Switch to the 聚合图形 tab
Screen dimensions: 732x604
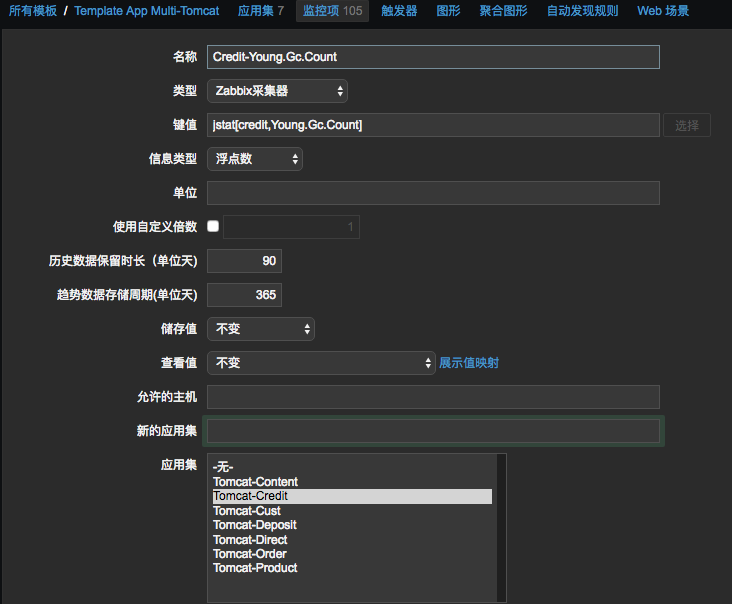pyautogui.click(x=503, y=11)
